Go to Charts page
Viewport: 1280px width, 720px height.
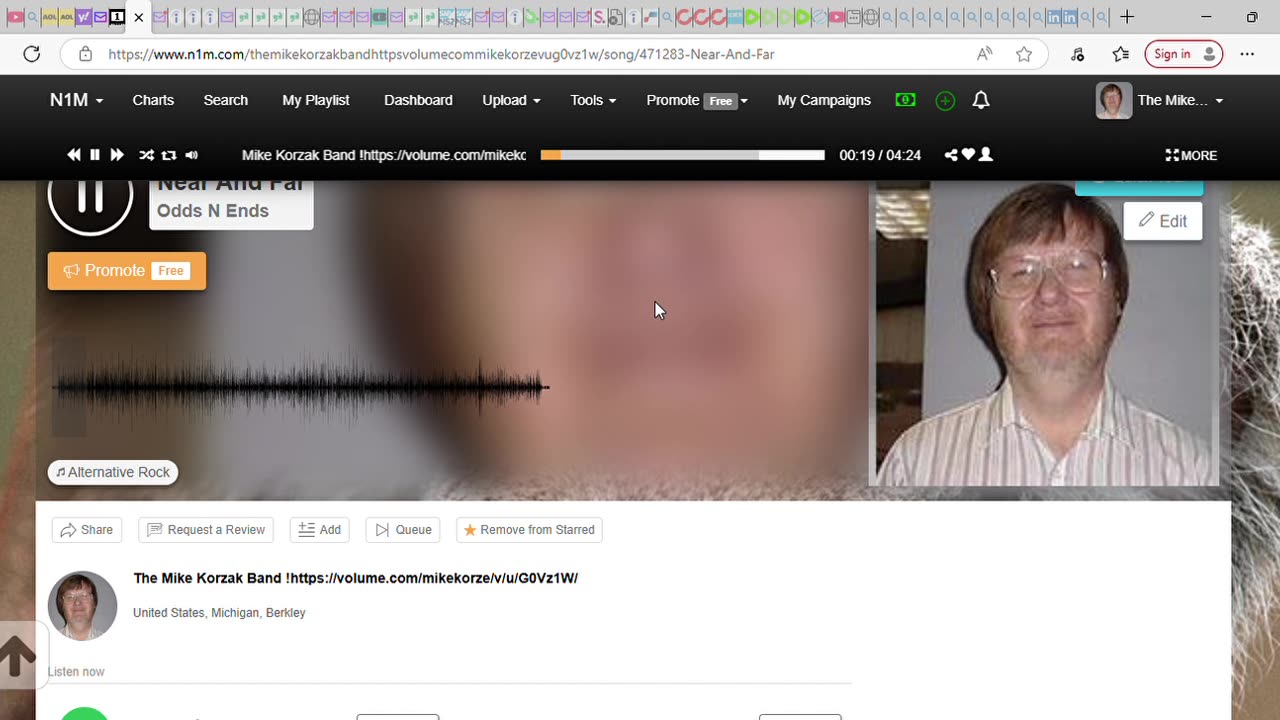point(153,100)
